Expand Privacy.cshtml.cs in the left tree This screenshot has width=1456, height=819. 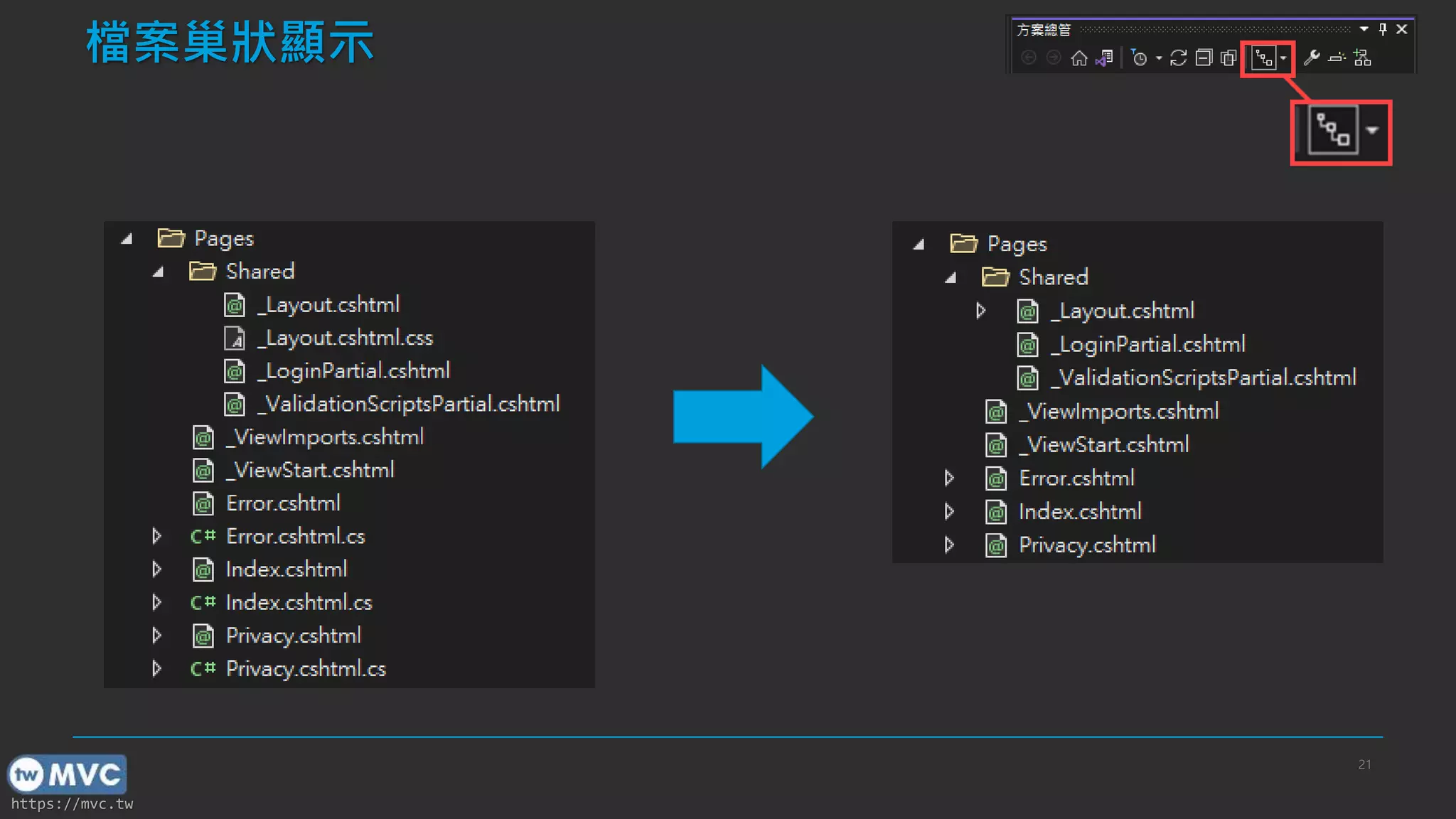[156, 668]
